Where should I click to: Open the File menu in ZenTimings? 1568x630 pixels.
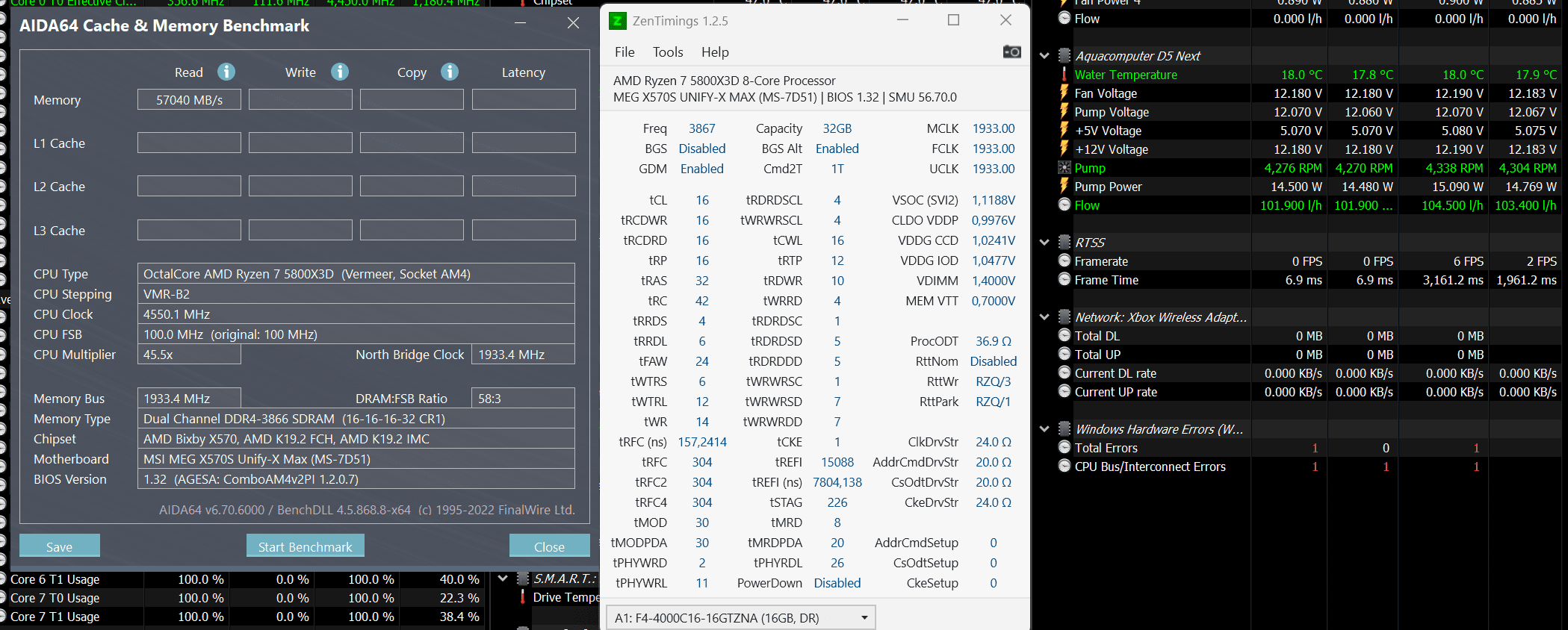tap(625, 52)
